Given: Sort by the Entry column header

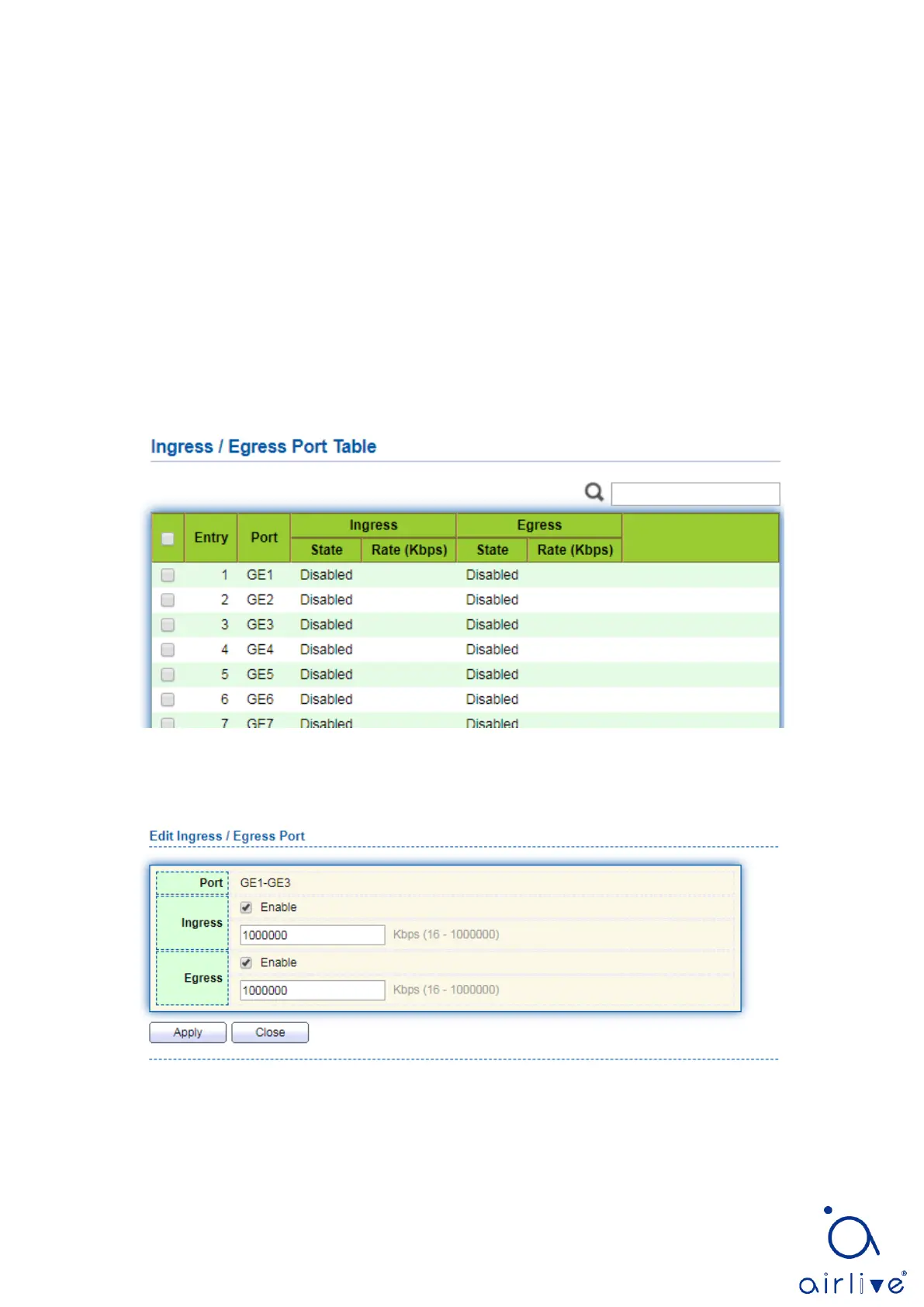Looking at the screenshot, I should coord(211,537).
